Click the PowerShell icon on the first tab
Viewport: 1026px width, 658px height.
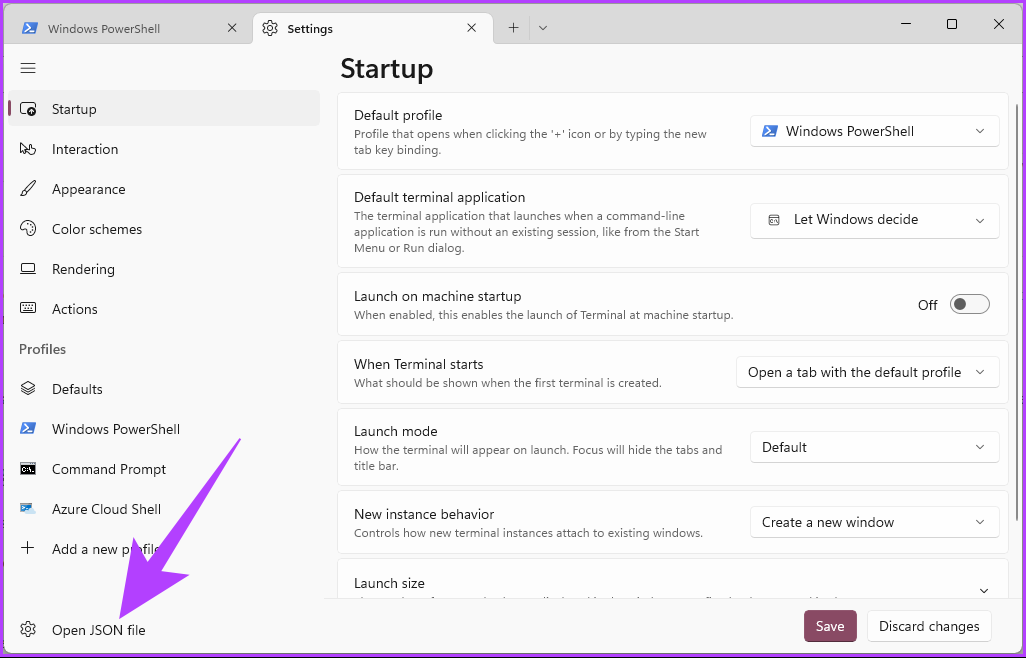[x=29, y=28]
